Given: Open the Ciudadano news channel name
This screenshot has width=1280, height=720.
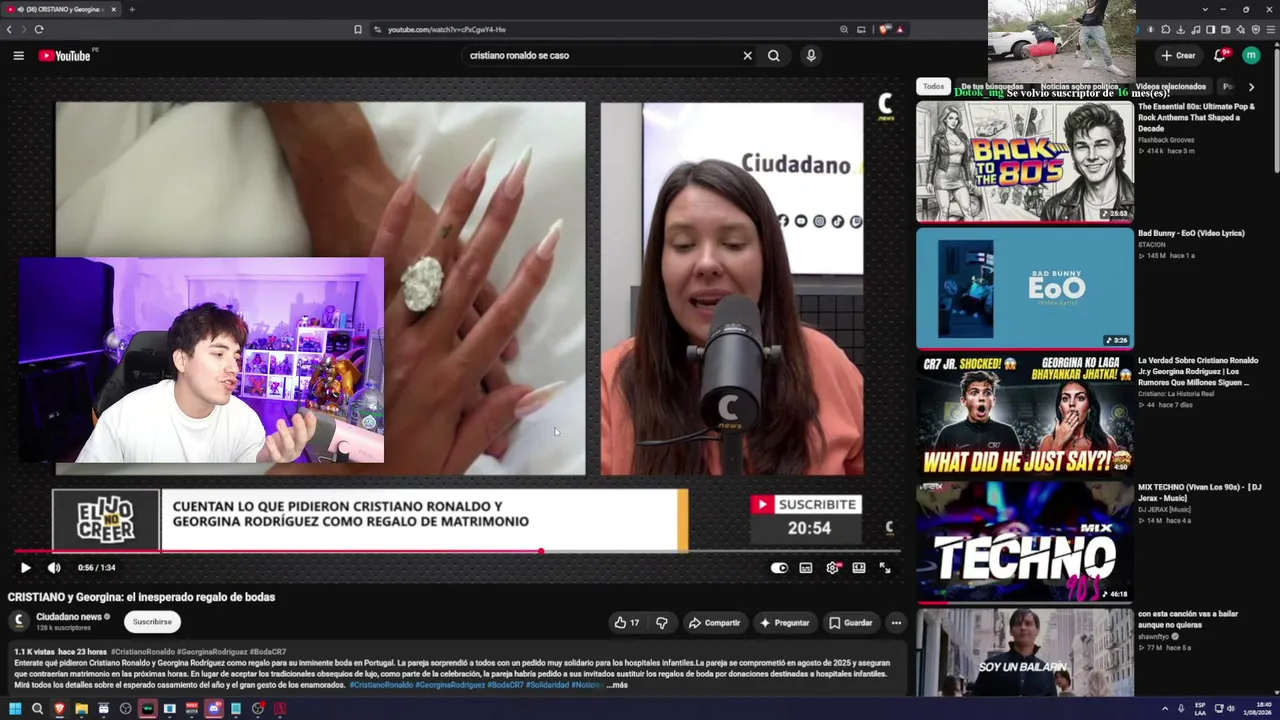Looking at the screenshot, I should tap(69, 617).
